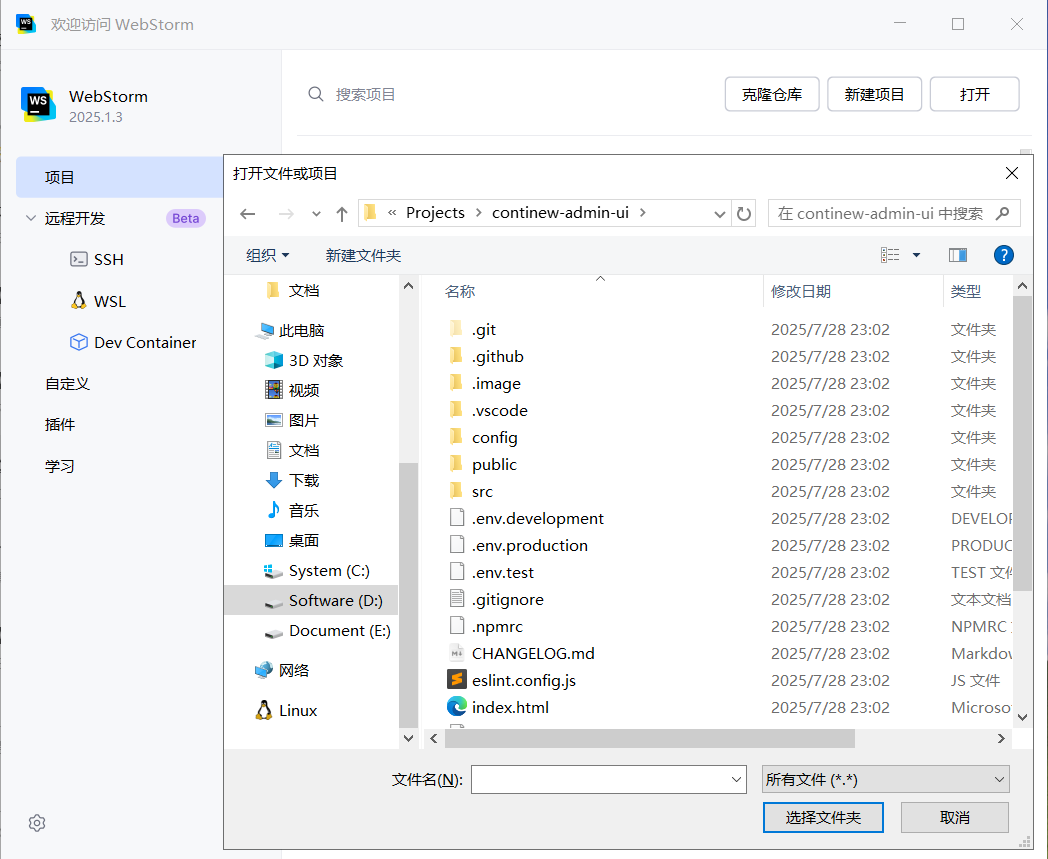Viewport: 1048px width, 859px height.
Task: Click the 选择文件夹 button
Action: click(823, 818)
